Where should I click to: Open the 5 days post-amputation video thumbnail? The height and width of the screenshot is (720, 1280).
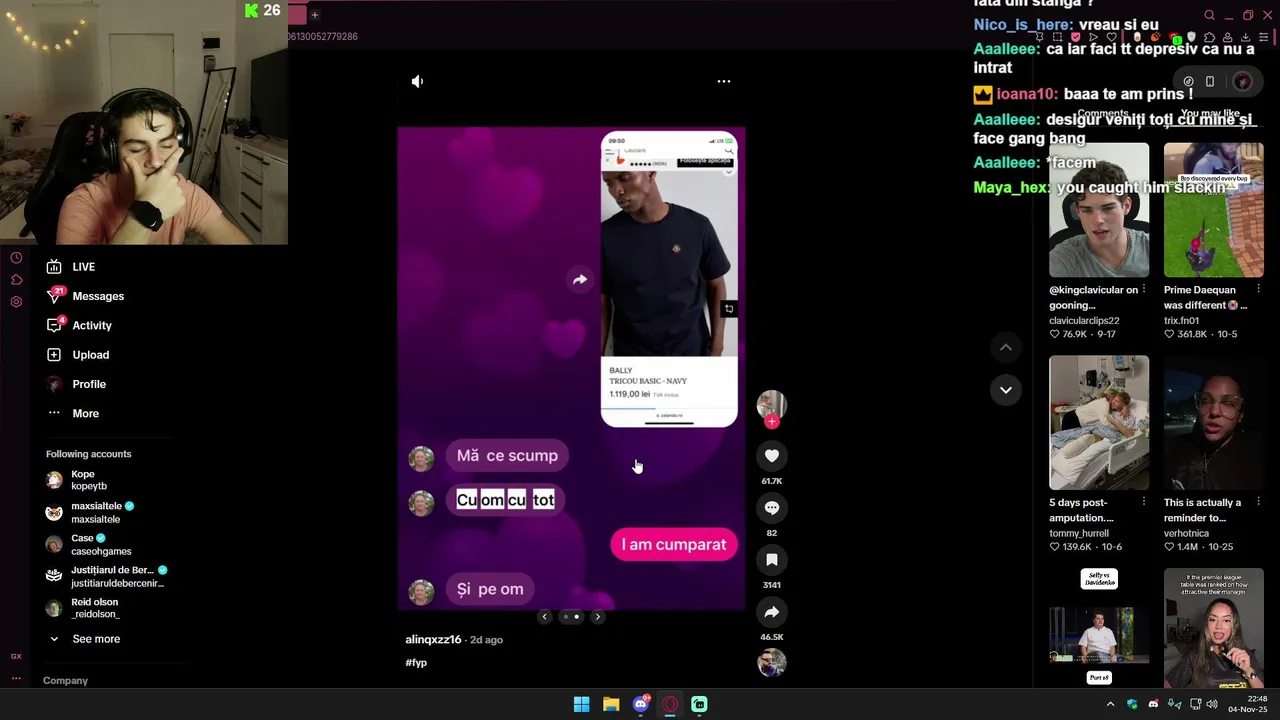click(x=1099, y=423)
